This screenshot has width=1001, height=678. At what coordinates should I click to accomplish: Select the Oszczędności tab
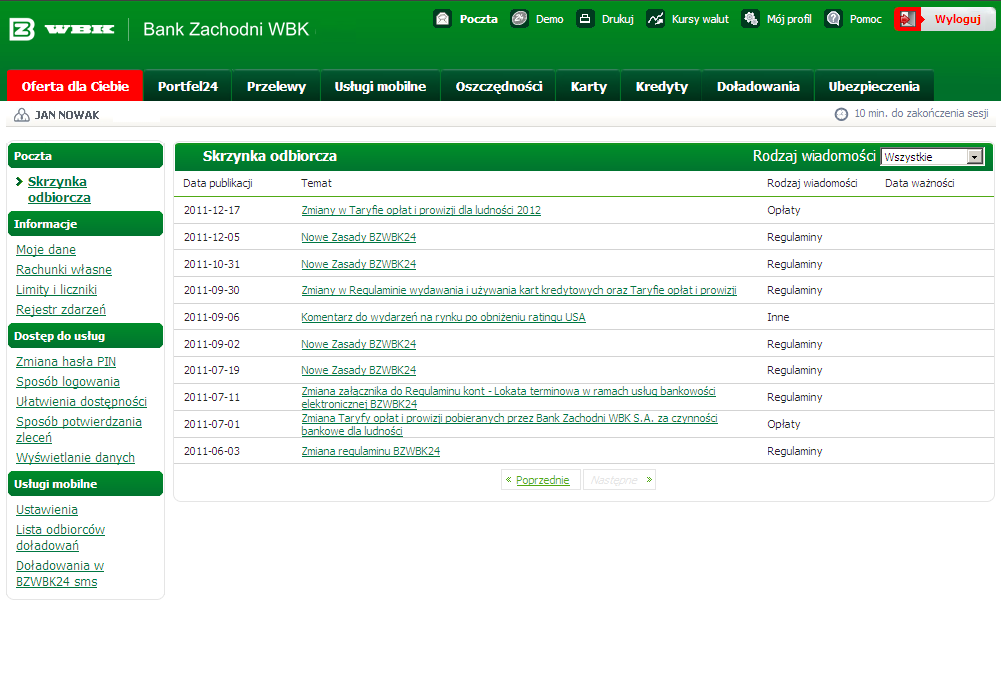coord(499,86)
